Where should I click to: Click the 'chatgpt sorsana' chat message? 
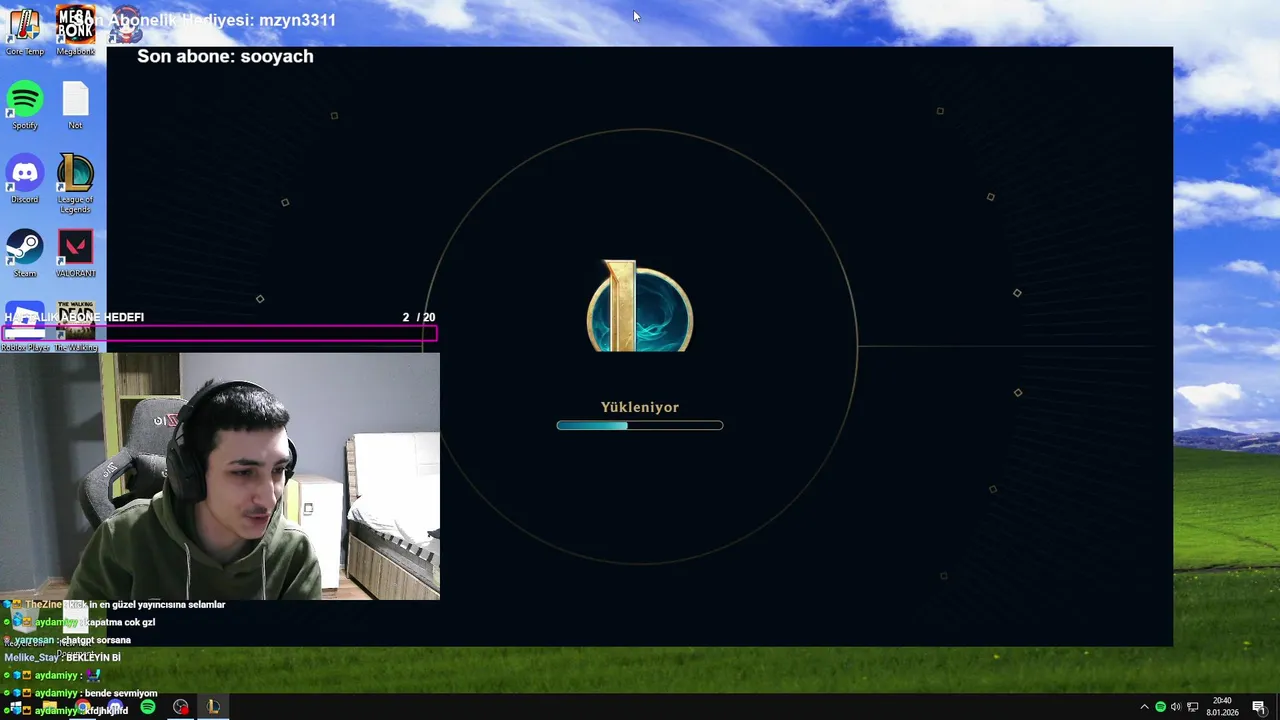tap(96, 640)
